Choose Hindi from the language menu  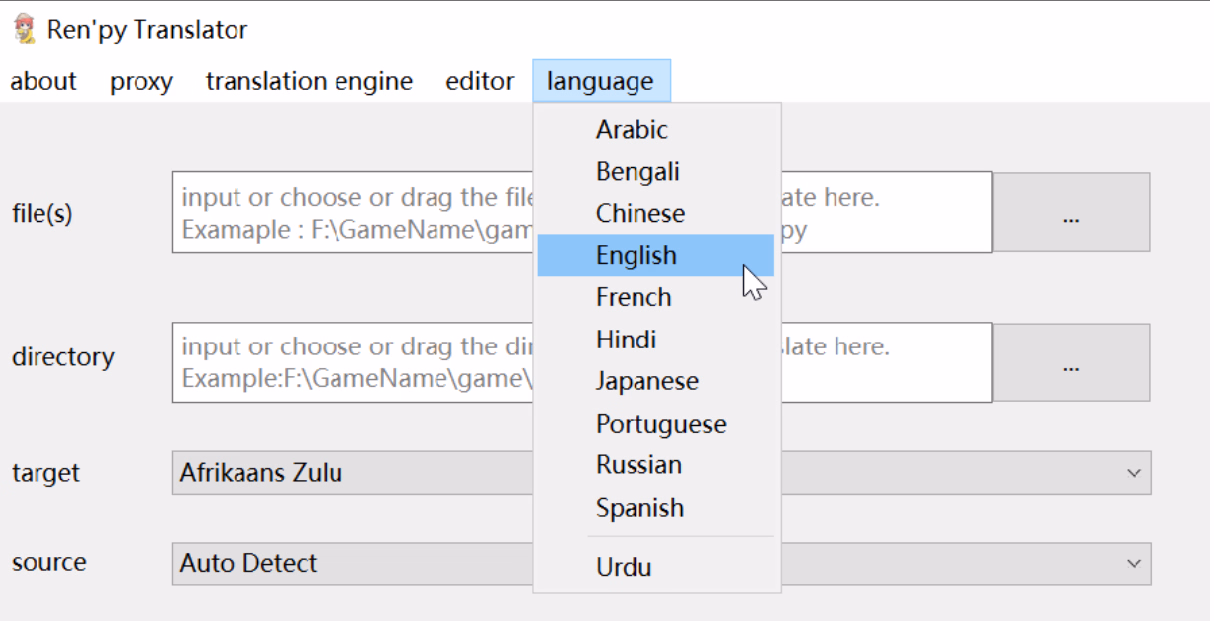(x=626, y=340)
